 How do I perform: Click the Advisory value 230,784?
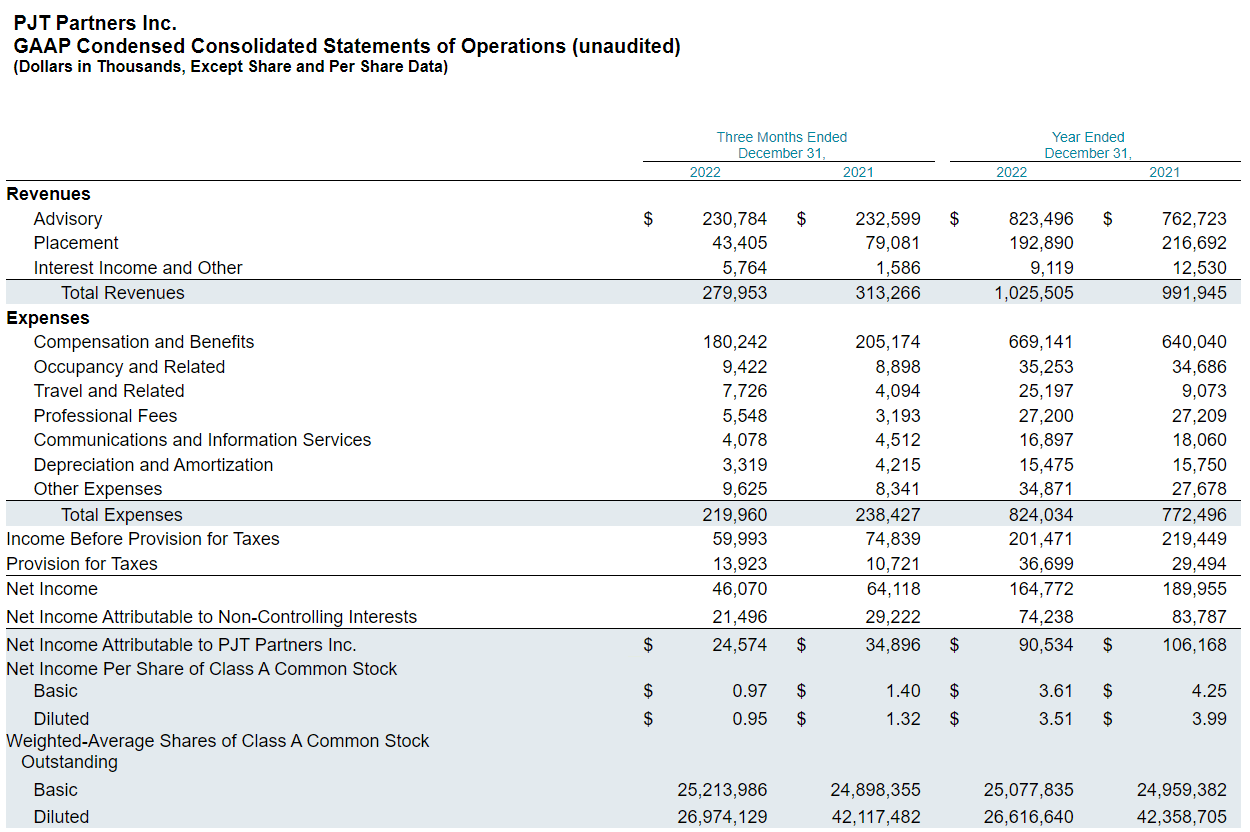click(735, 219)
